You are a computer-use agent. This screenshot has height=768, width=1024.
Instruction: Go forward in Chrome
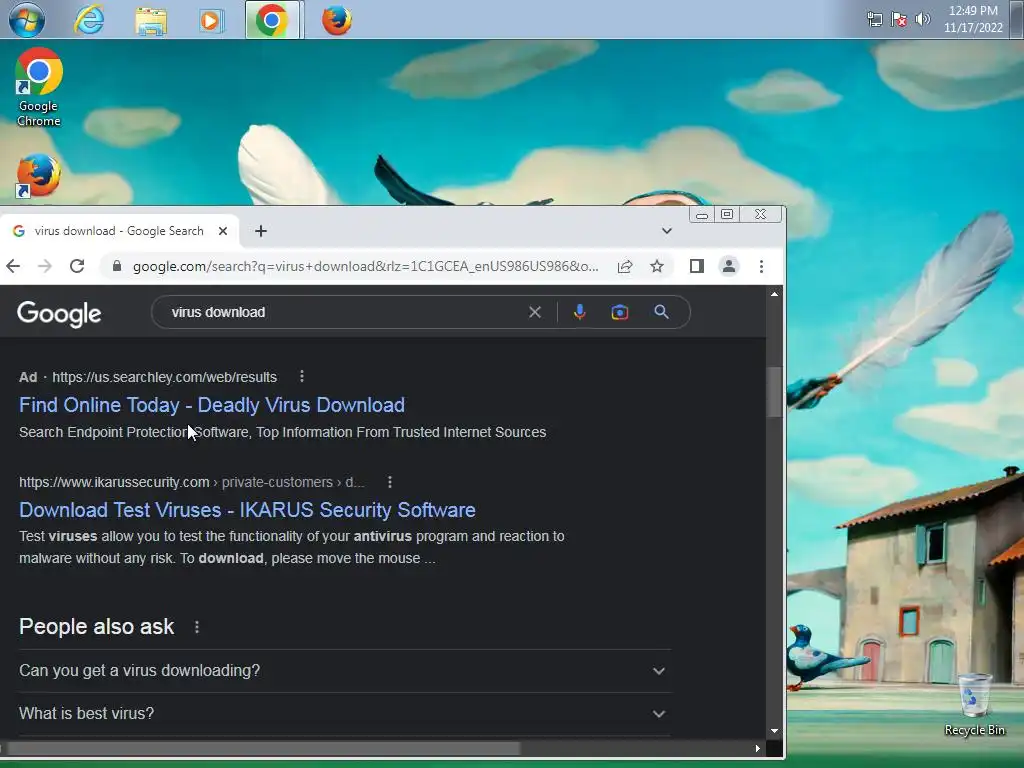click(44, 266)
